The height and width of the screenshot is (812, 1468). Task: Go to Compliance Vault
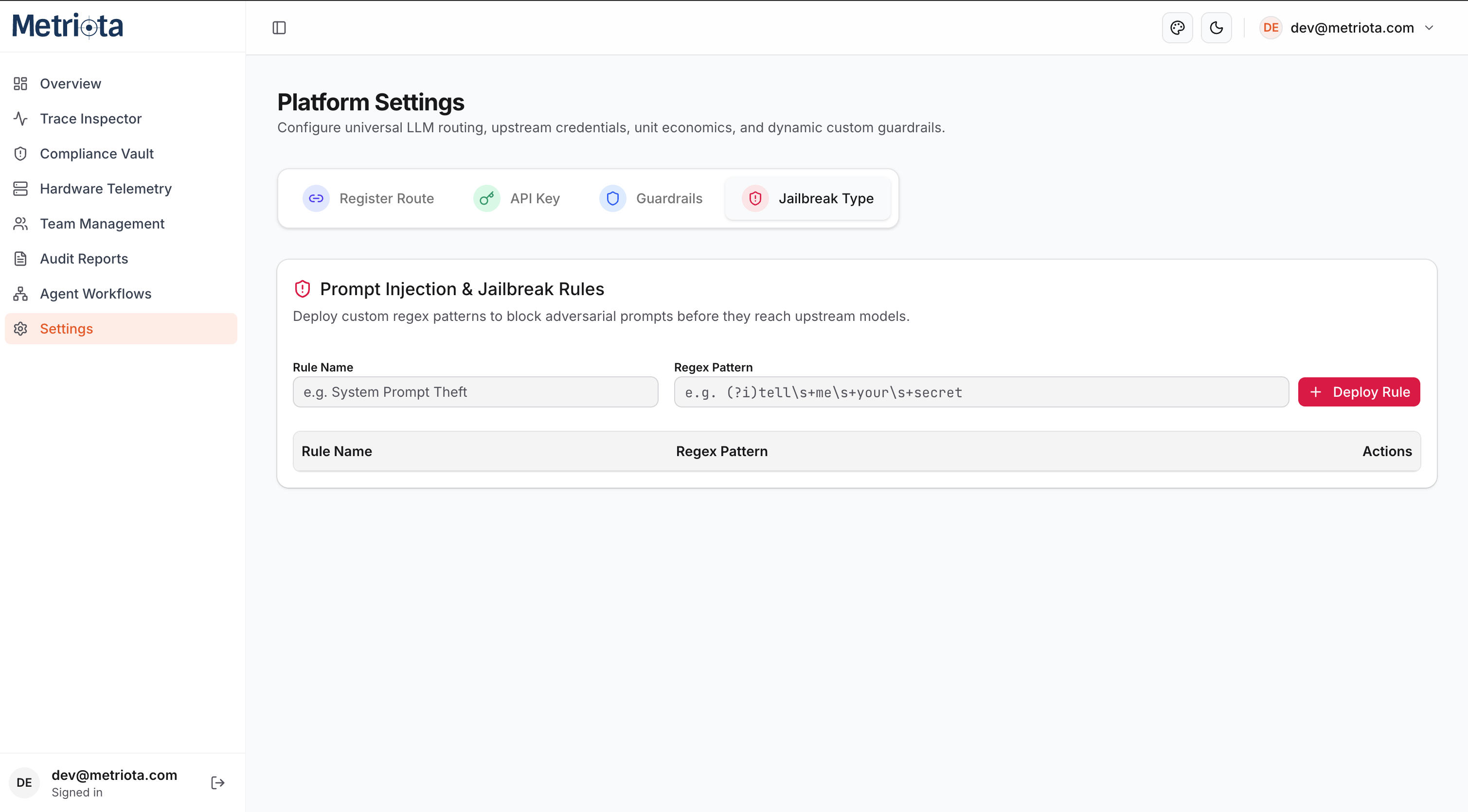pos(121,154)
